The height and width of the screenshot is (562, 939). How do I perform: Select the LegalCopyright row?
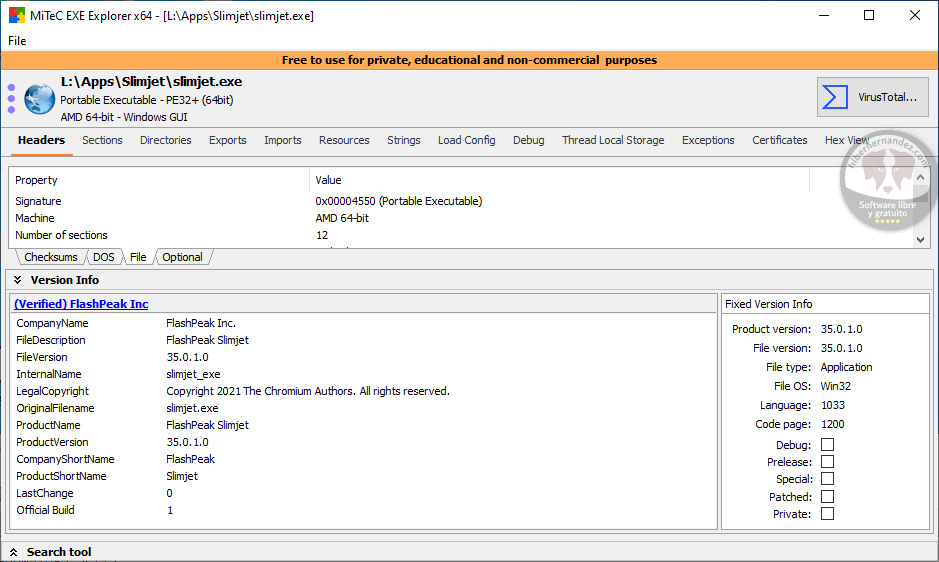[364, 391]
